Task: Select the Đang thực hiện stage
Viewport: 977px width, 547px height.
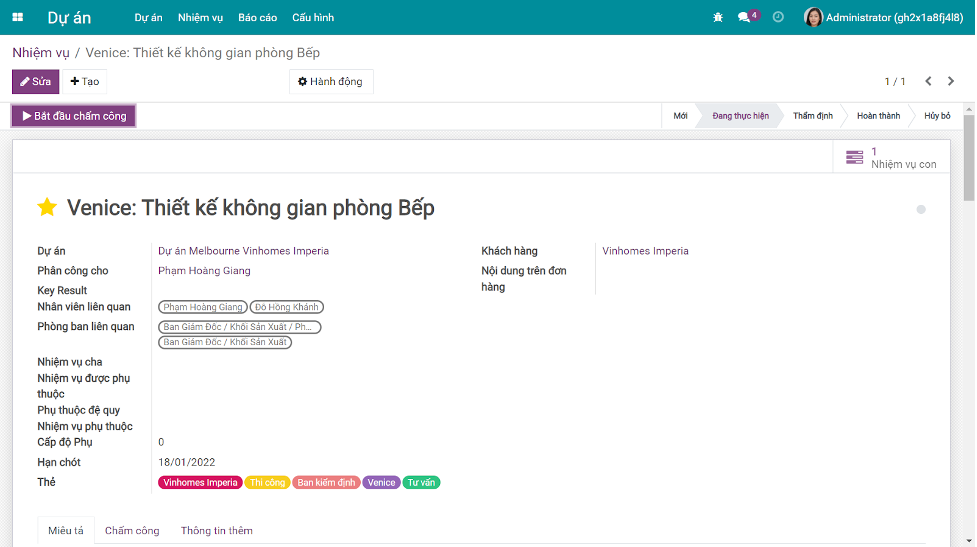Action: pos(740,116)
